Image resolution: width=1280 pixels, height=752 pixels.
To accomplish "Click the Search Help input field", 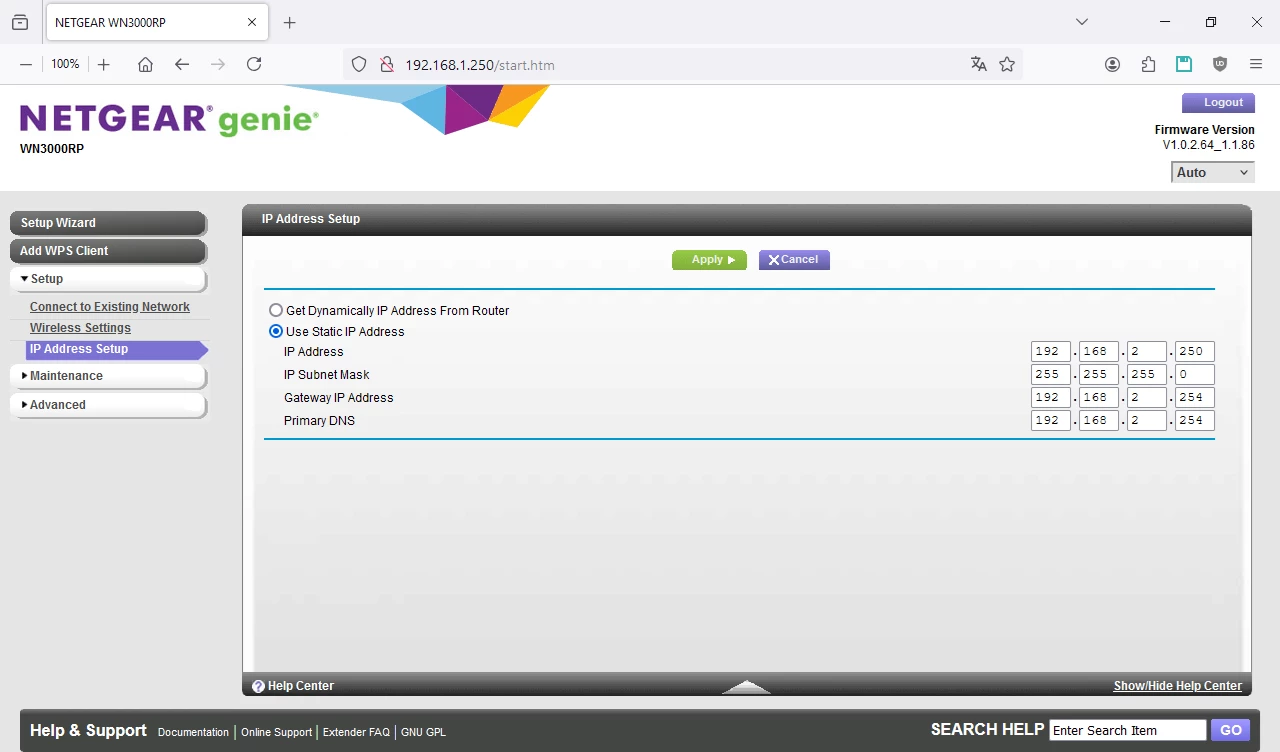I will pyautogui.click(x=1128, y=730).
